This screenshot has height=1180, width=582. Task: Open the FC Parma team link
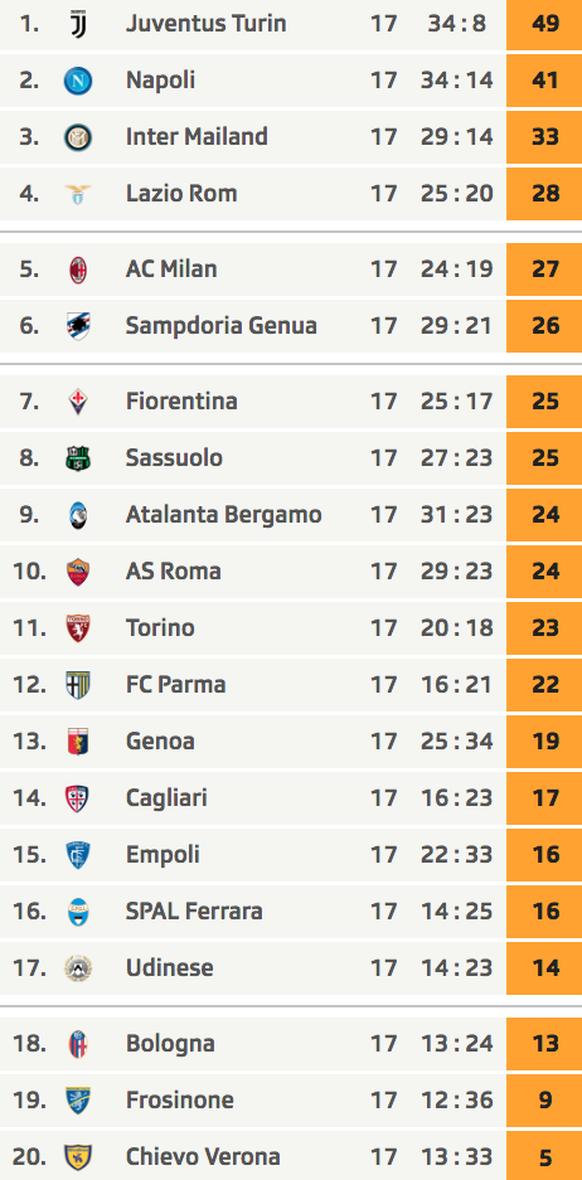click(x=175, y=685)
